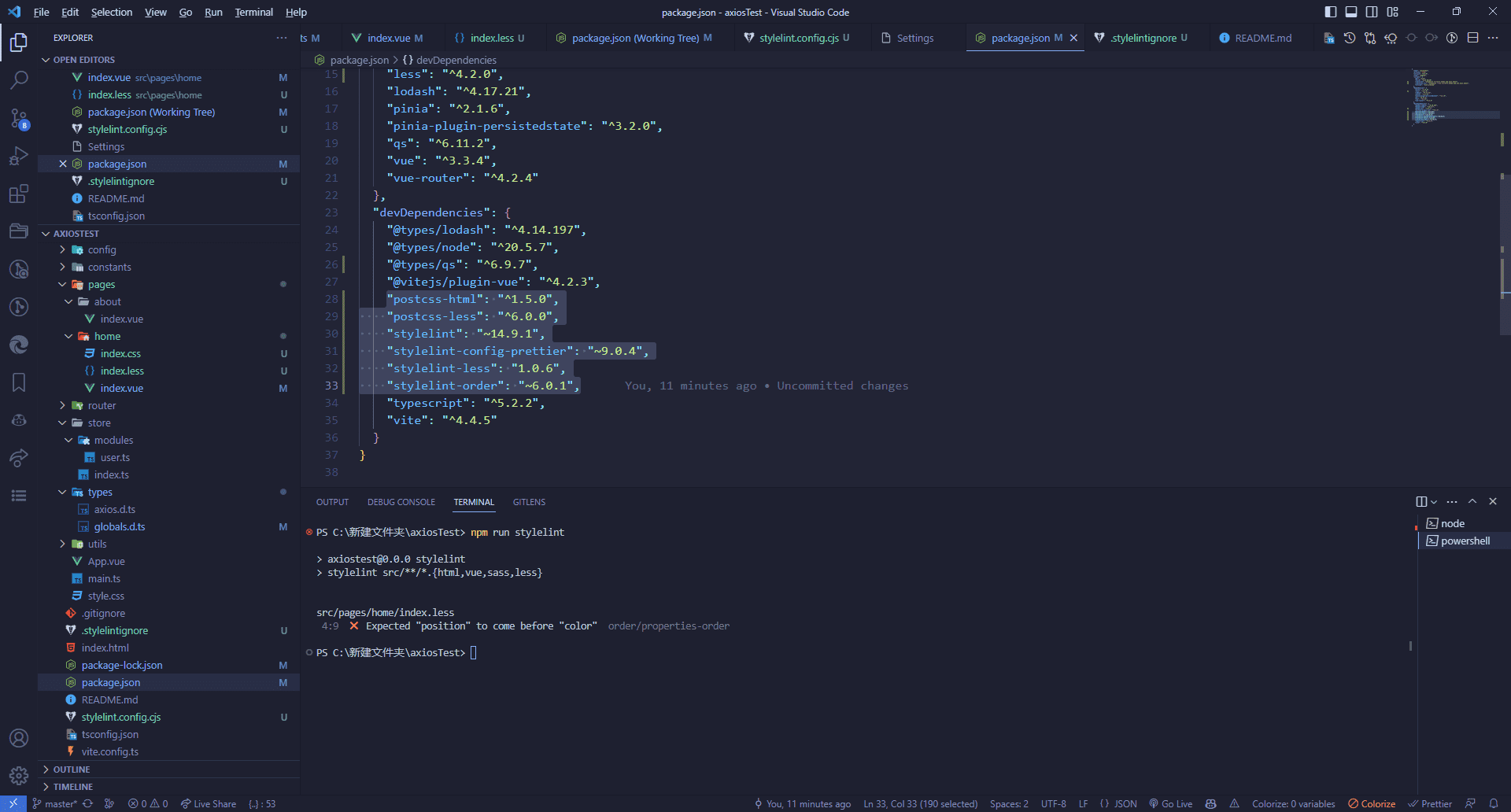Open the Search view in activity bar
Screen dimensions: 1511x812
coord(19,79)
